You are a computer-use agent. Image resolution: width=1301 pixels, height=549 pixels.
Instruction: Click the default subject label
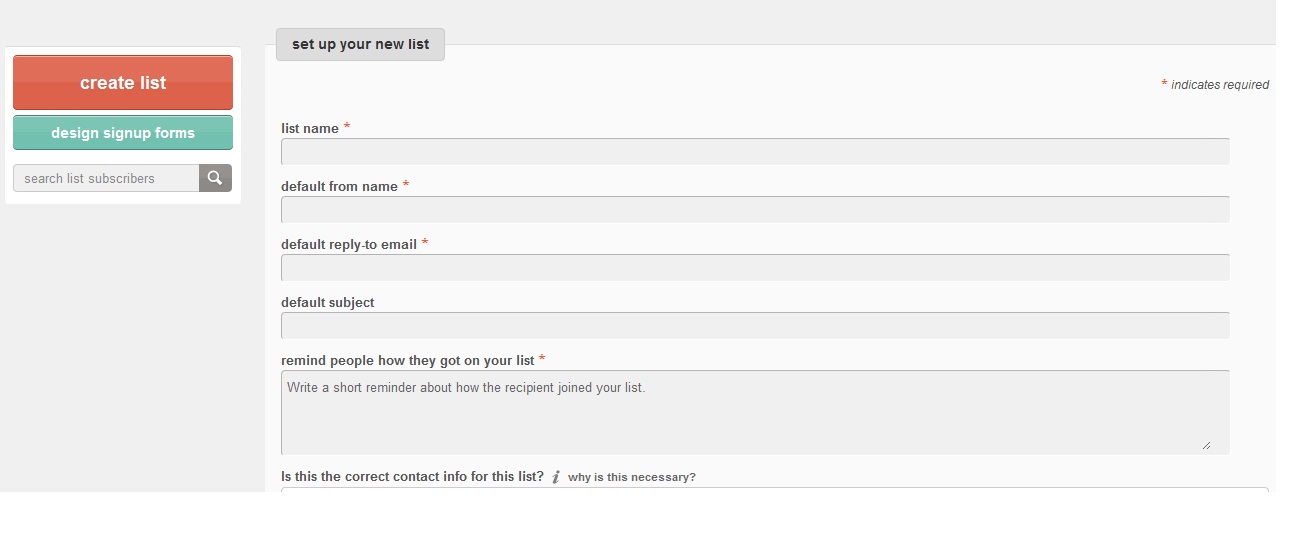point(328,302)
